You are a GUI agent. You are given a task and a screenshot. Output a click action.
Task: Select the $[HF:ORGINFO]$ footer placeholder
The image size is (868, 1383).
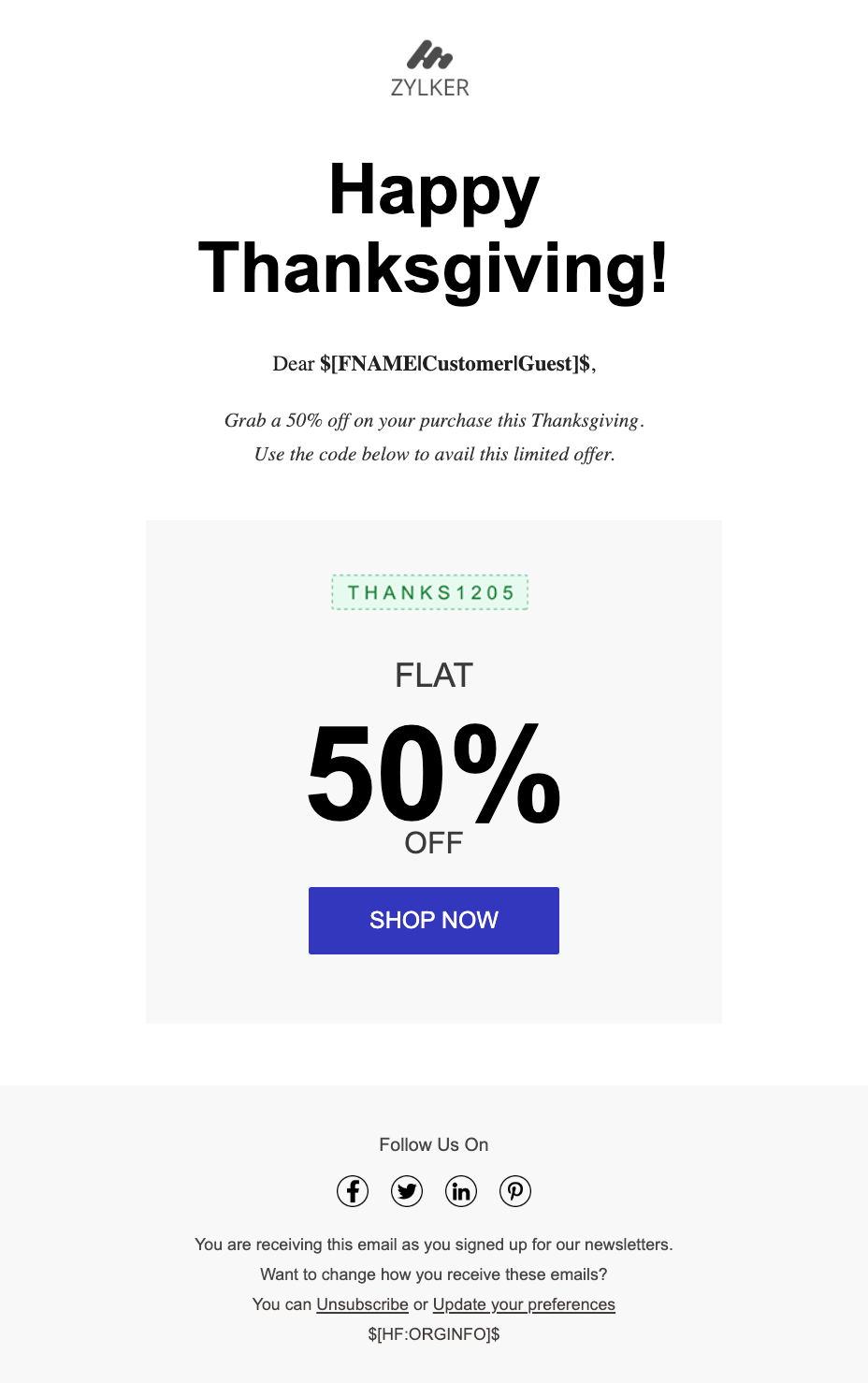pos(434,1333)
